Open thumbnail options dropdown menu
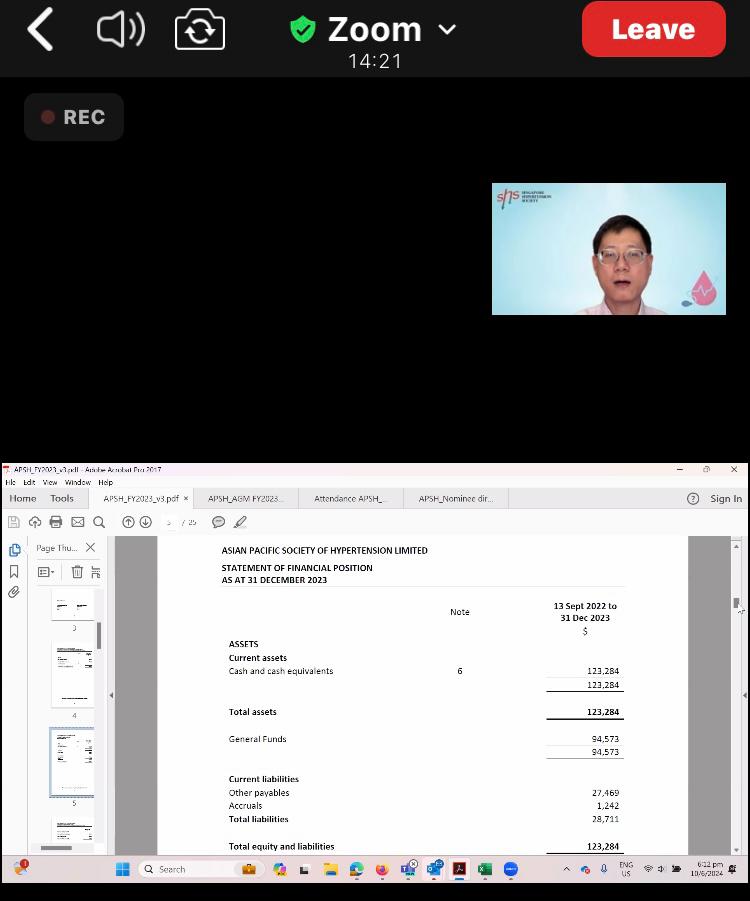The width and height of the screenshot is (750, 901). 46,572
